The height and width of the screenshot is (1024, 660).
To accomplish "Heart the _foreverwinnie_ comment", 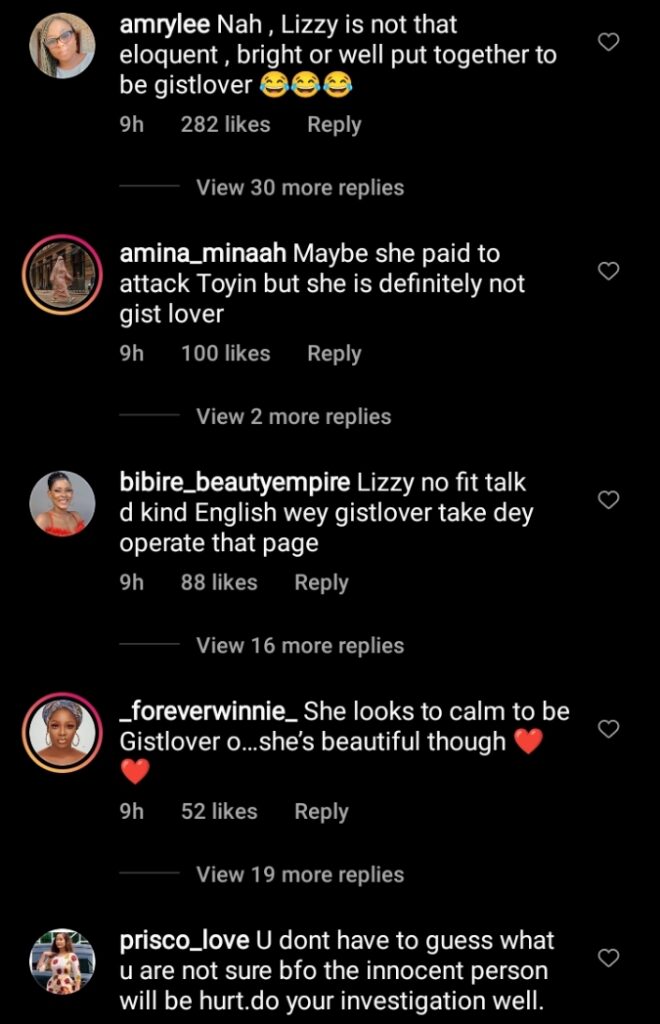I will (608, 729).
